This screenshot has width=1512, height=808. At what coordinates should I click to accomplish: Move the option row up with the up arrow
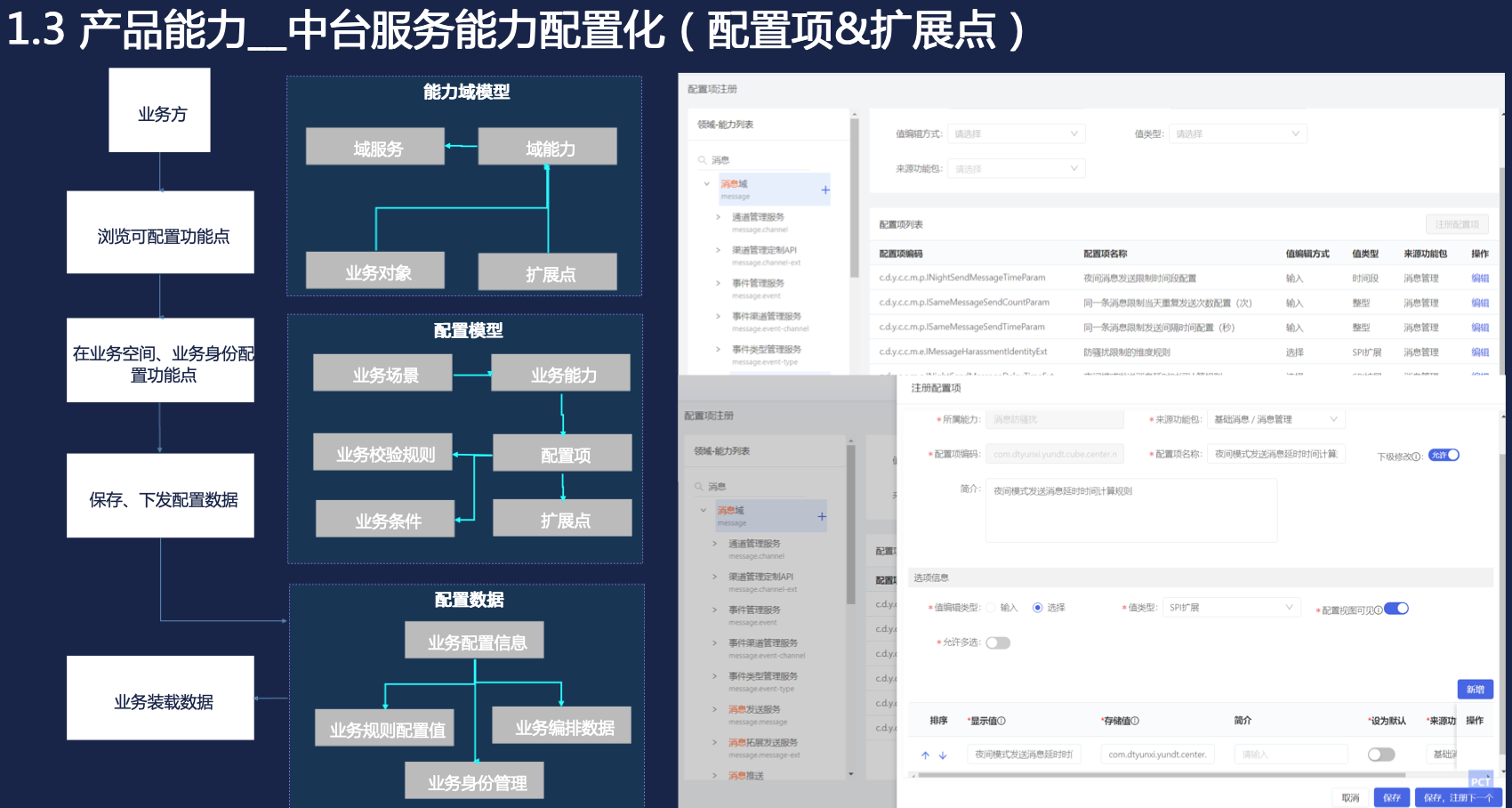(925, 755)
